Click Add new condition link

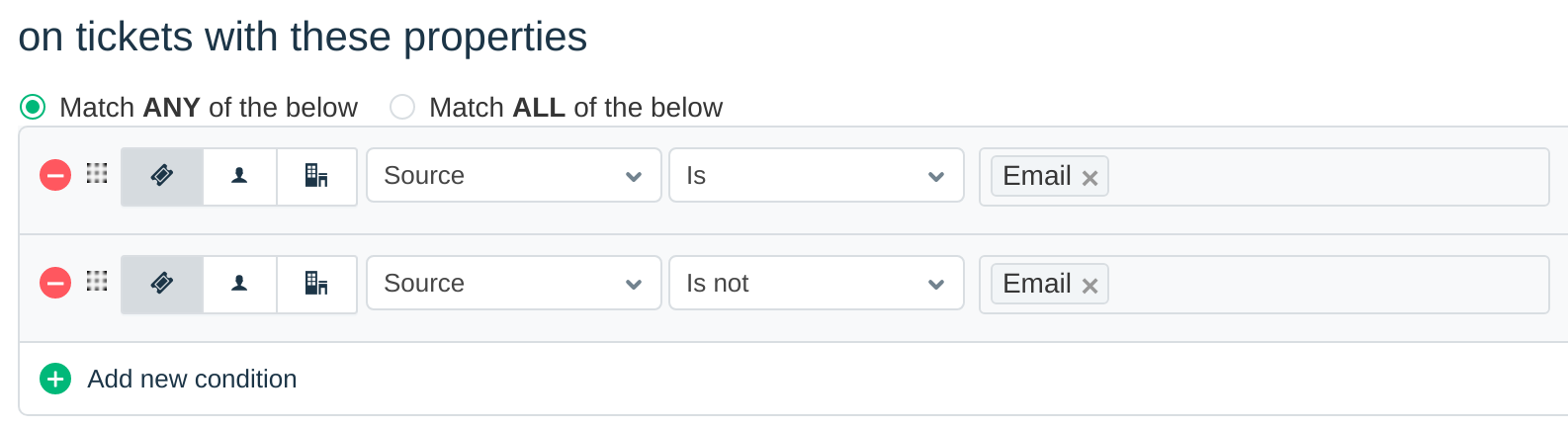(x=192, y=379)
